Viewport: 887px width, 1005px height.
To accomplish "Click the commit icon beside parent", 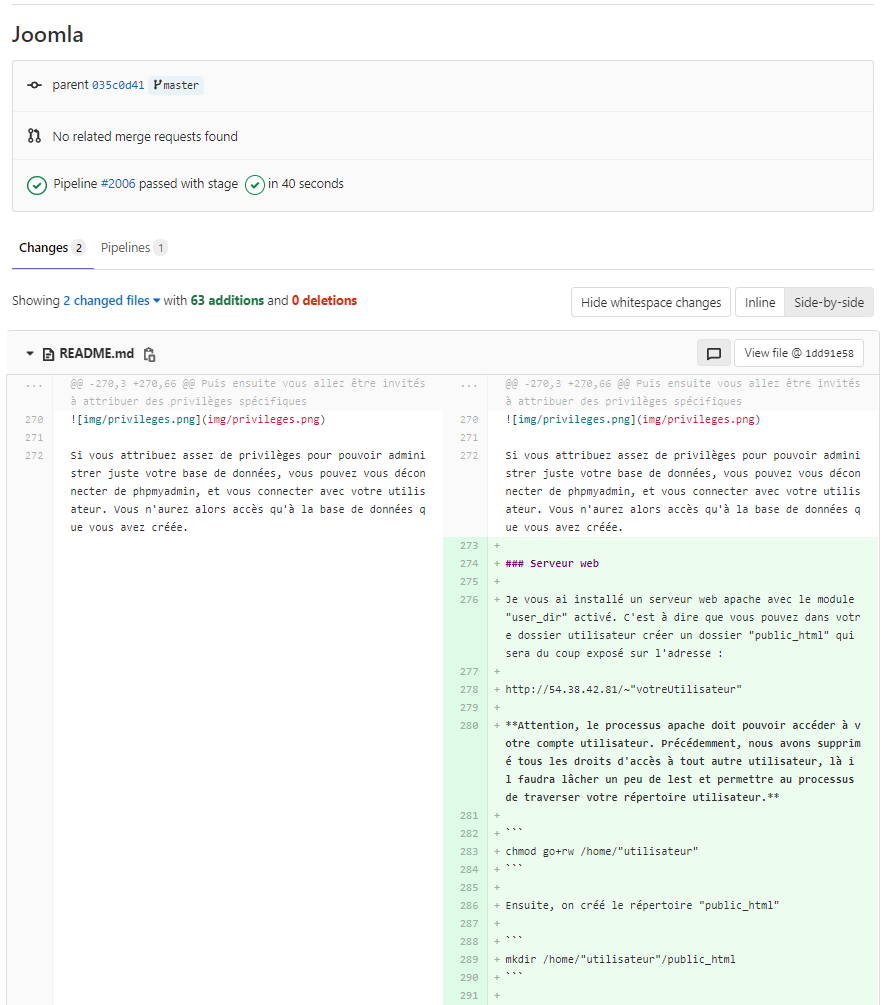I will [x=35, y=85].
